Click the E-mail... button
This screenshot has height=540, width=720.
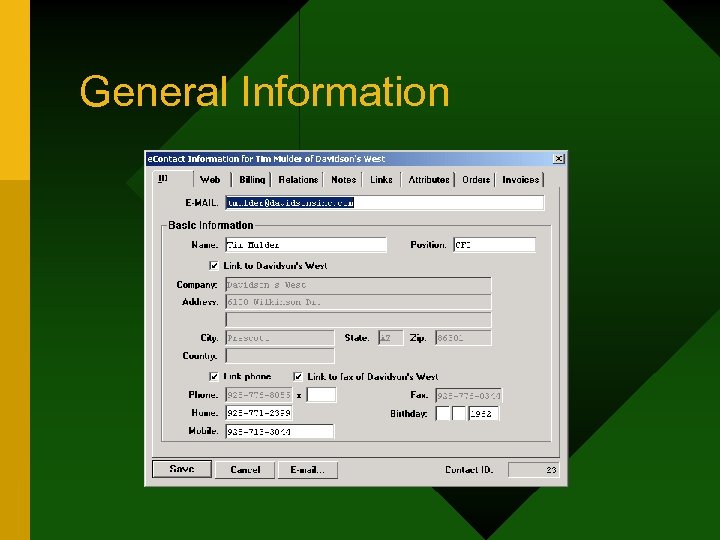point(308,470)
